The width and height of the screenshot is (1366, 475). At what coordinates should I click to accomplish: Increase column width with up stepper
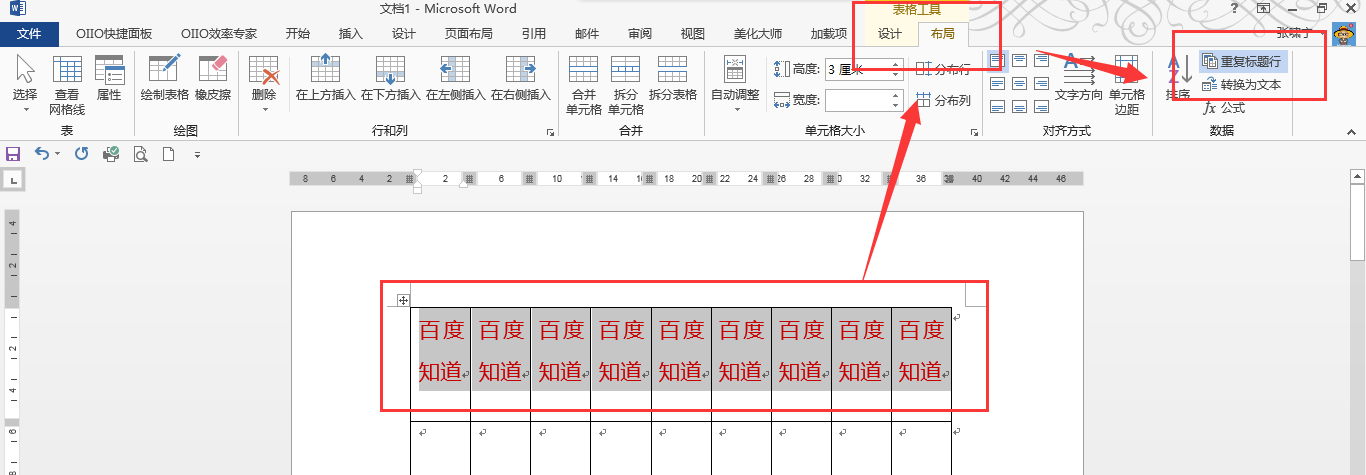tap(896, 95)
